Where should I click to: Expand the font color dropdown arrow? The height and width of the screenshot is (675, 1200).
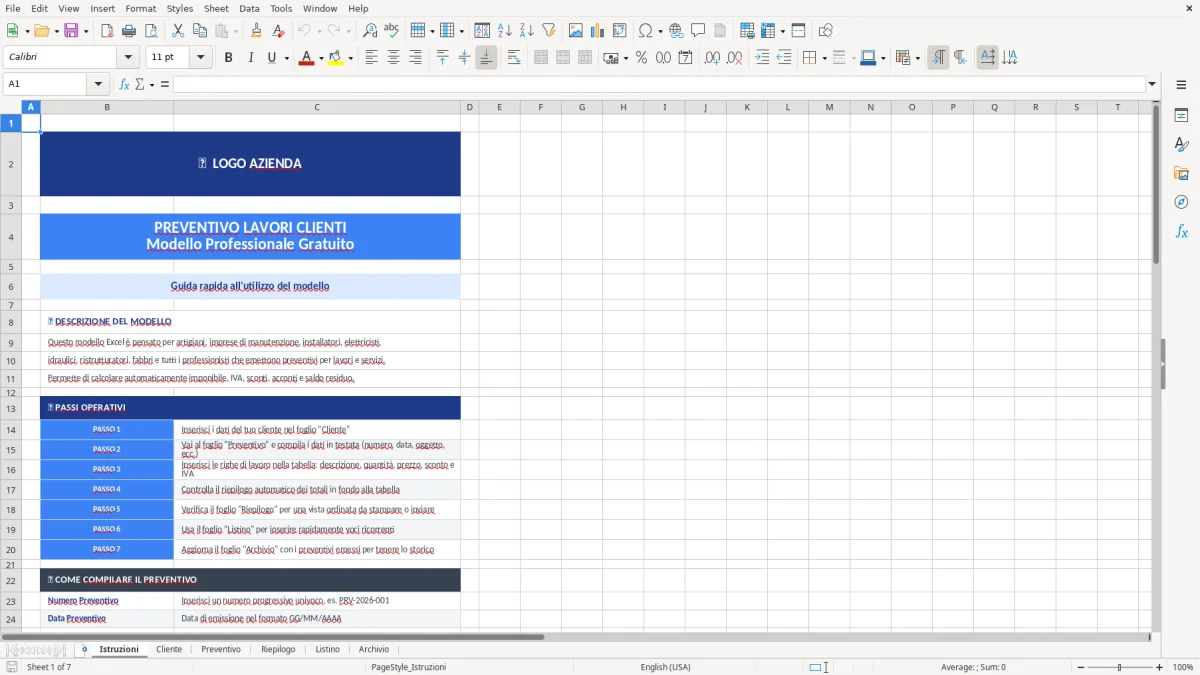click(320, 58)
